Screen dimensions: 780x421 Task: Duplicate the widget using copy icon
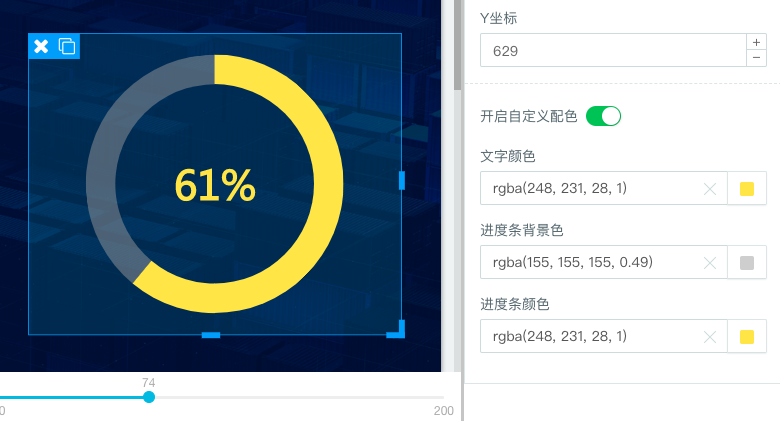[67, 46]
